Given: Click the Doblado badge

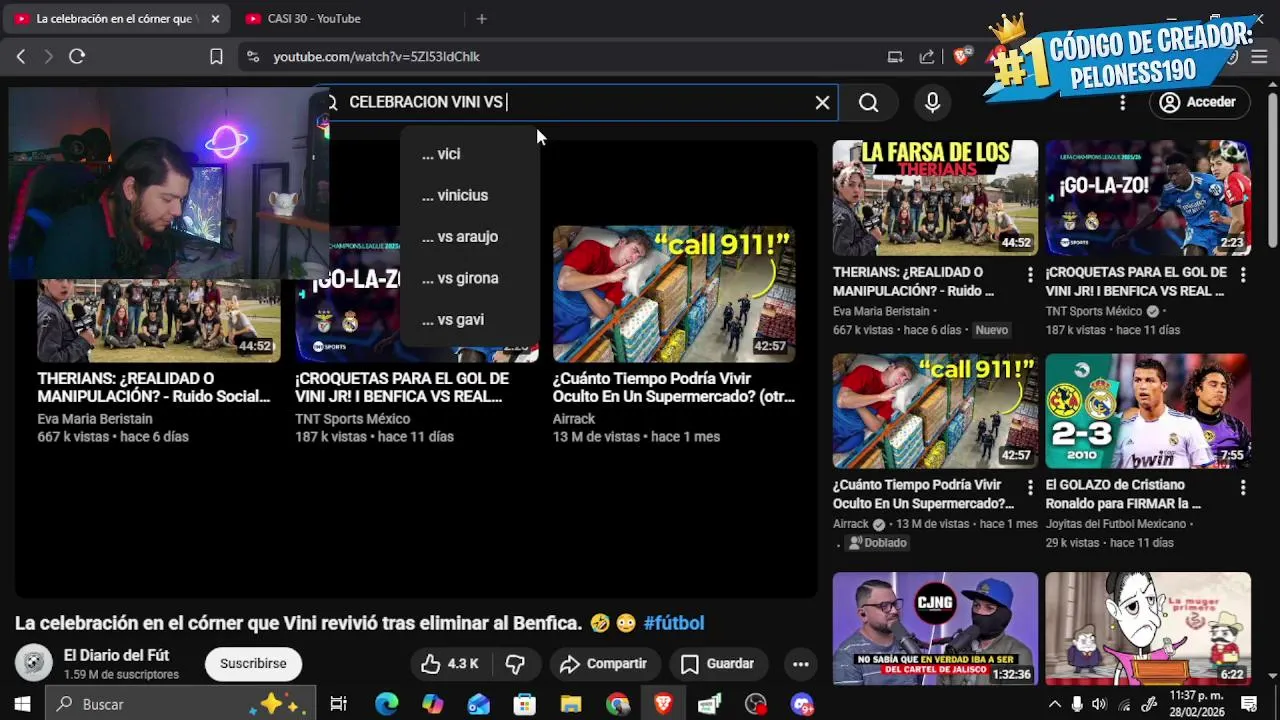Looking at the screenshot, I should point(878,543).
